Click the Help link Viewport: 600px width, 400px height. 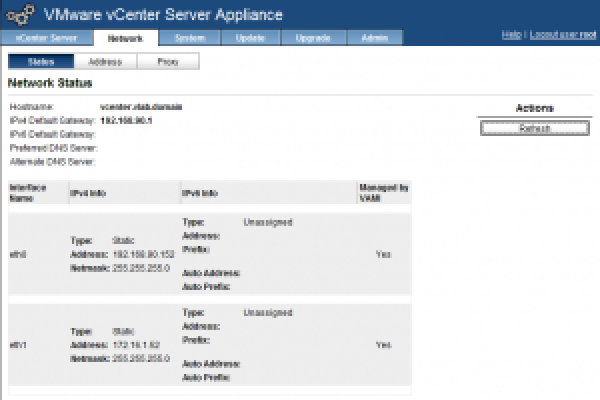[x=512, y=35]
